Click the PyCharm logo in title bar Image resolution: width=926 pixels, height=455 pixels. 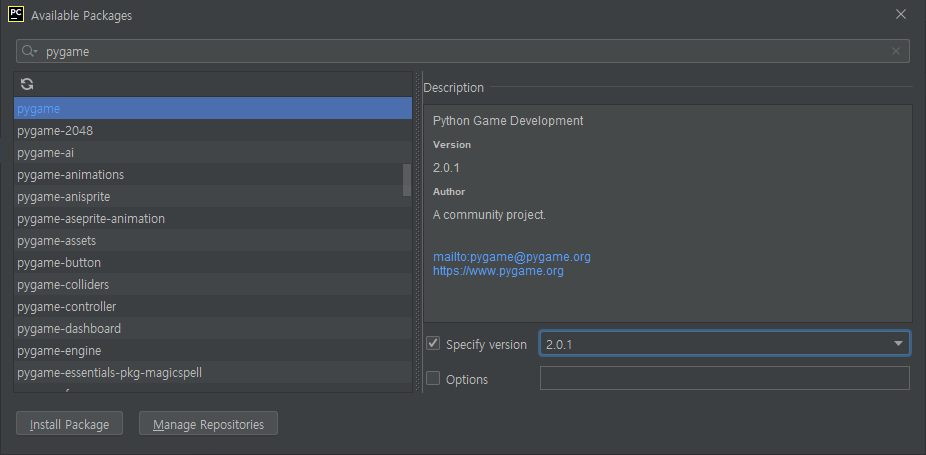tap(16, 14)
